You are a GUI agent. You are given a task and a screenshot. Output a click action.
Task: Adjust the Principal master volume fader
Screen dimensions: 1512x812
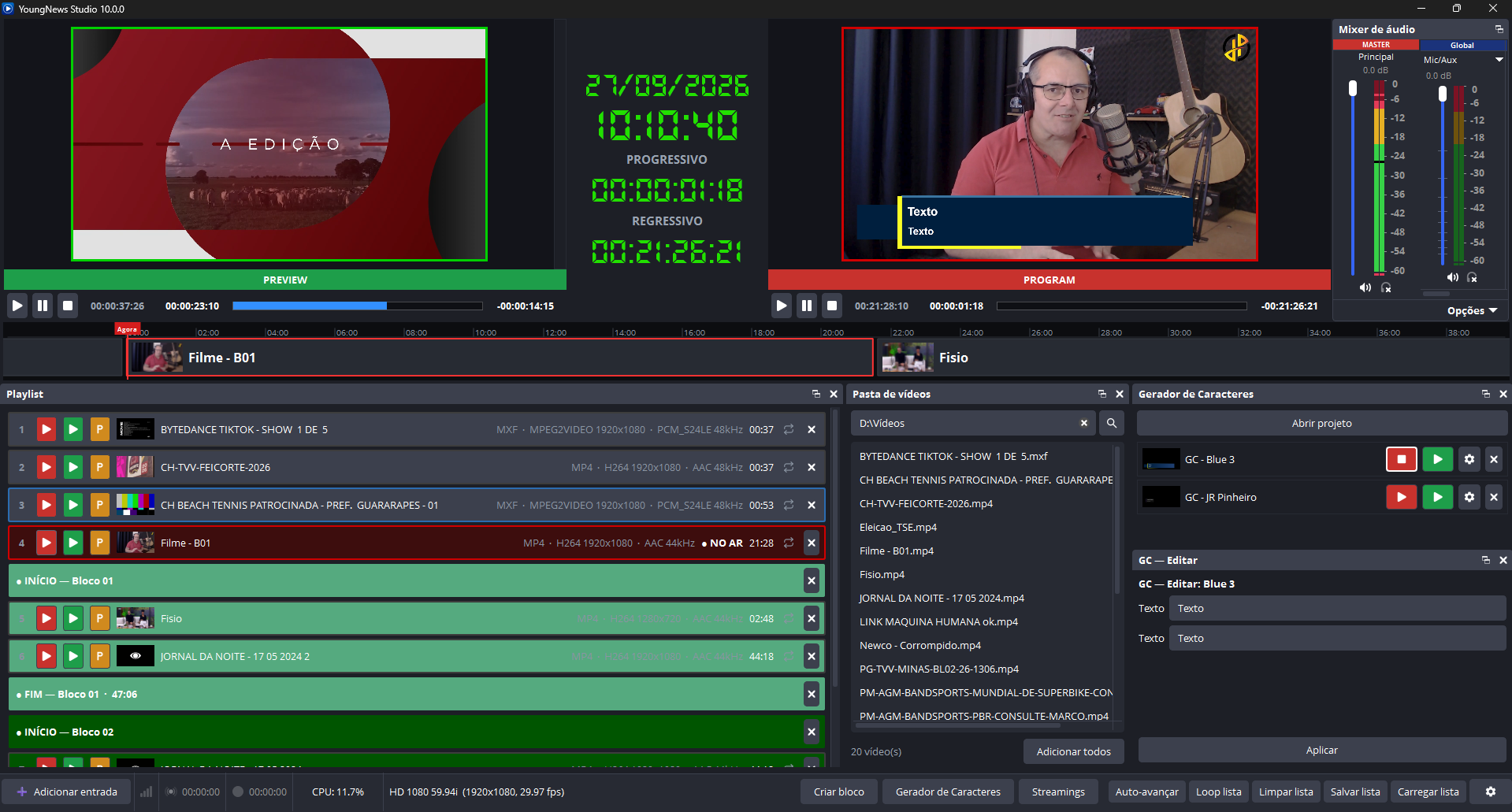[1353, 88]
